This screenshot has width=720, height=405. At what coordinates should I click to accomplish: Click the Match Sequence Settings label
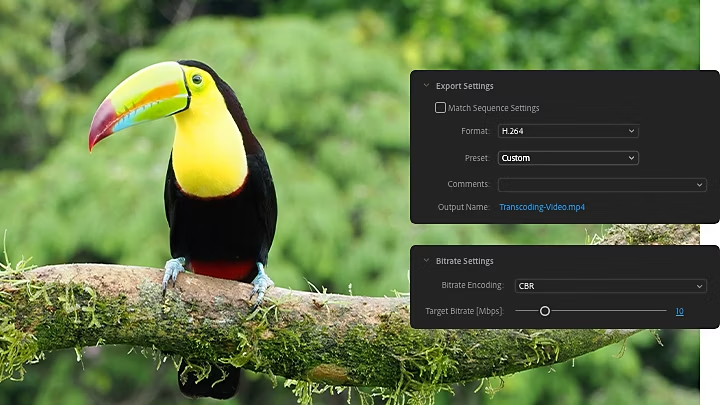494,108
